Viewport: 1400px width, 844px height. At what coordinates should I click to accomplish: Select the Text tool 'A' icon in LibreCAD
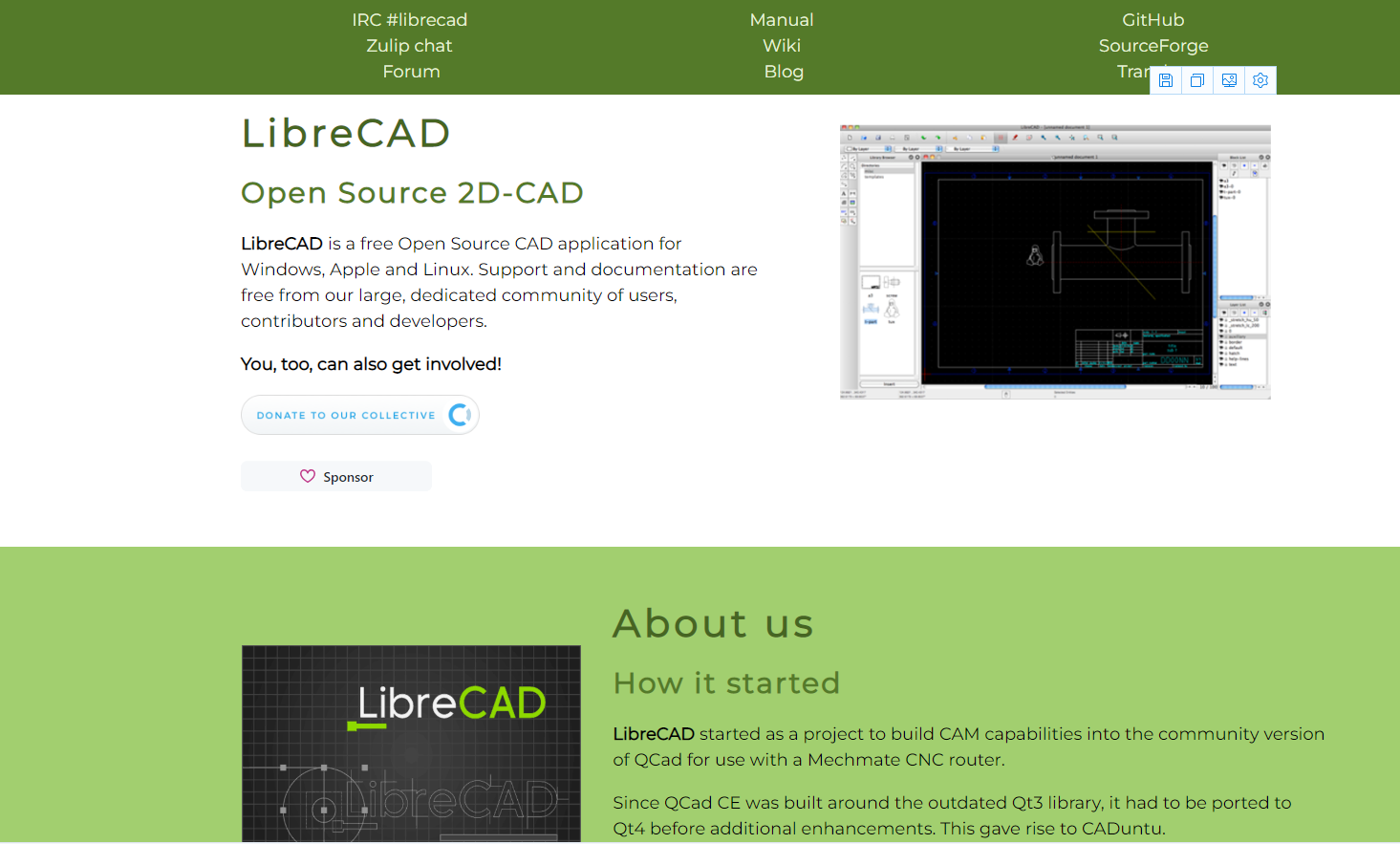tap(843, 193)
